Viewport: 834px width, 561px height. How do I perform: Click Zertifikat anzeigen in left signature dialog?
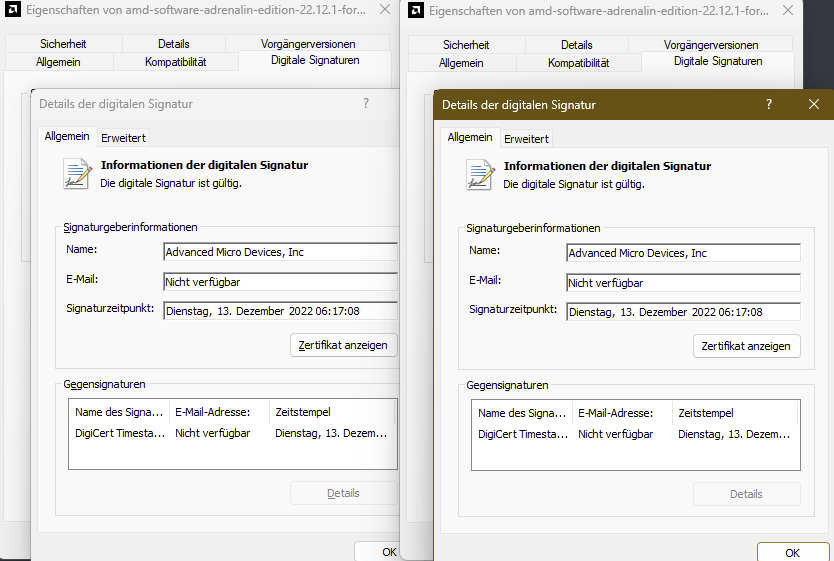(343, 345)
